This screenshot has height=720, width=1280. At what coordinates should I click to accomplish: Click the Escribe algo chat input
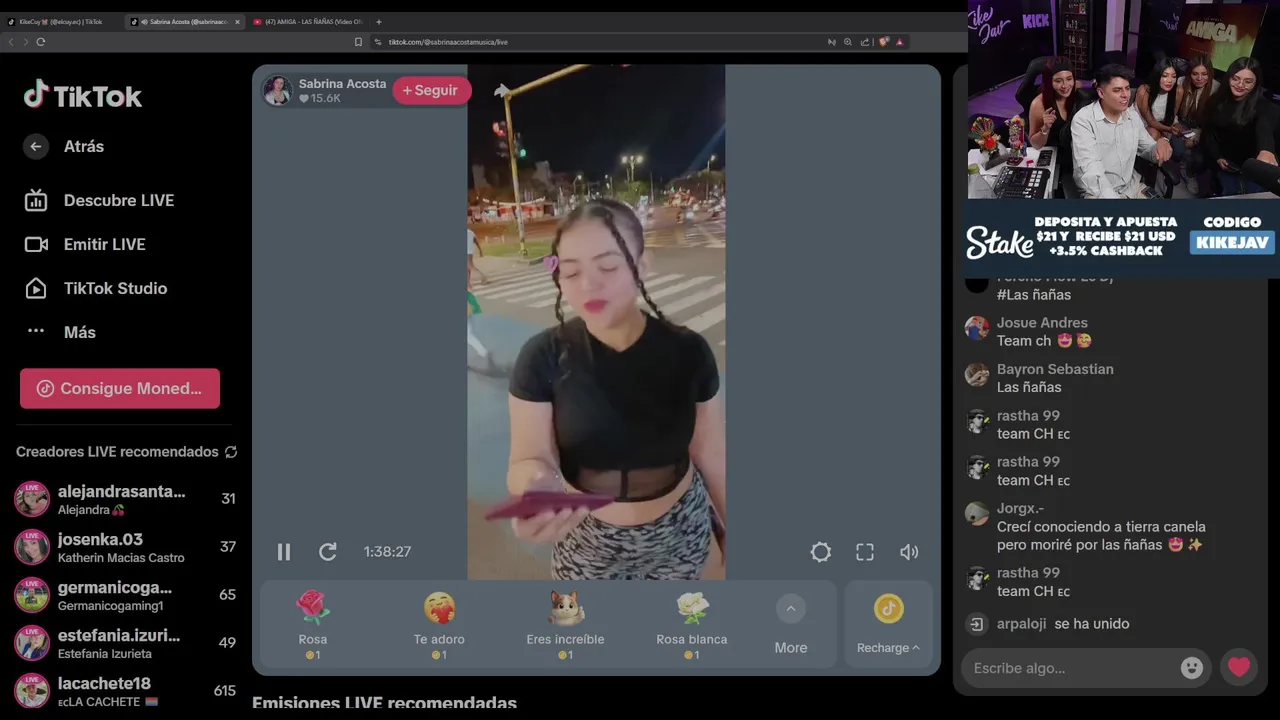1070,668
